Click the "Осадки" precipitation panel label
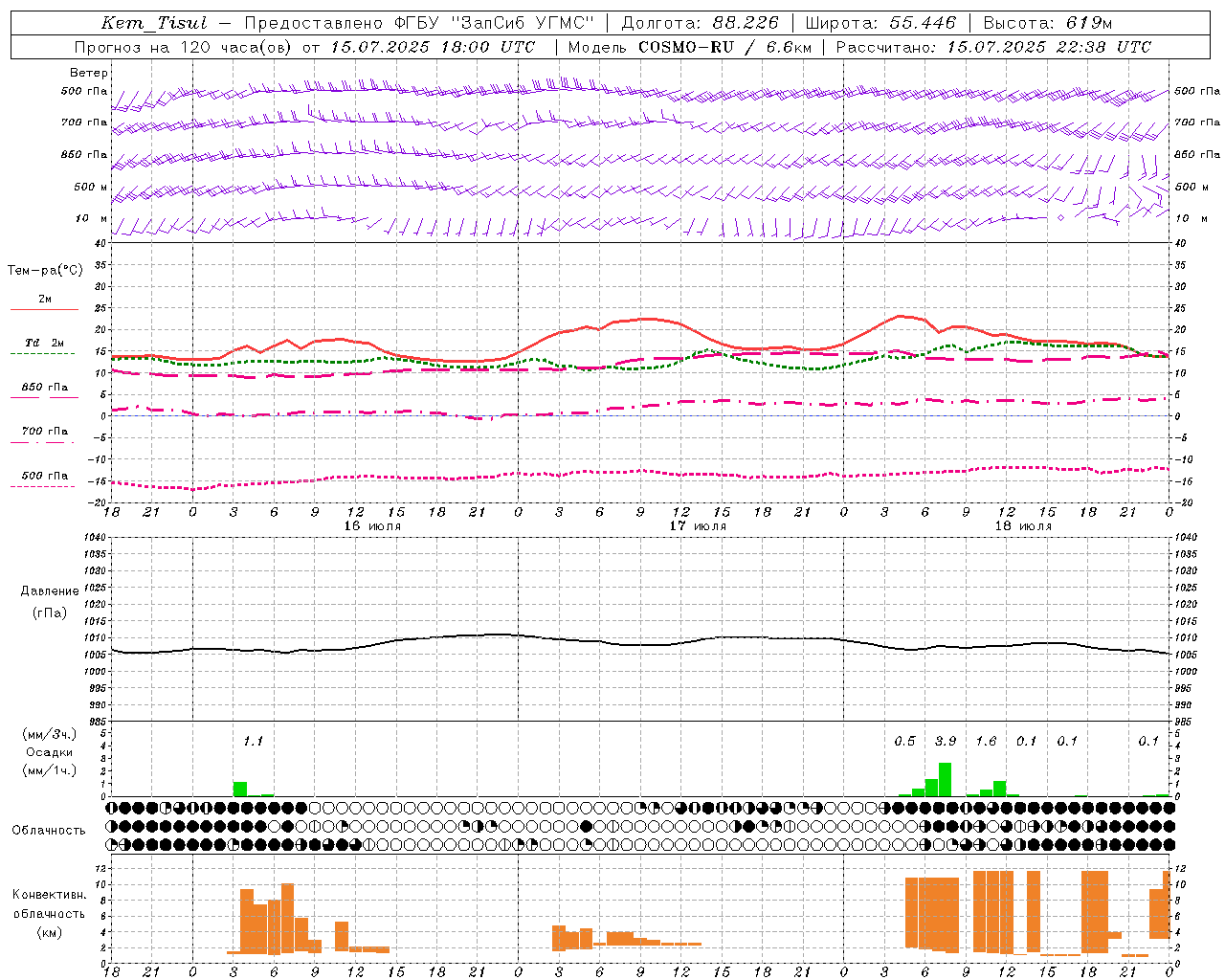The image size is (1225, 980). 50,752
